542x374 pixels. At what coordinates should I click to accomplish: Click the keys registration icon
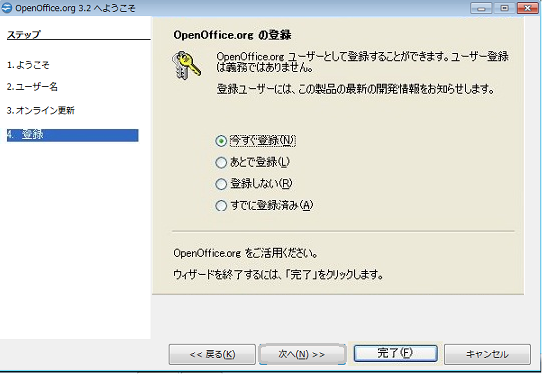(x=186, y=65)
